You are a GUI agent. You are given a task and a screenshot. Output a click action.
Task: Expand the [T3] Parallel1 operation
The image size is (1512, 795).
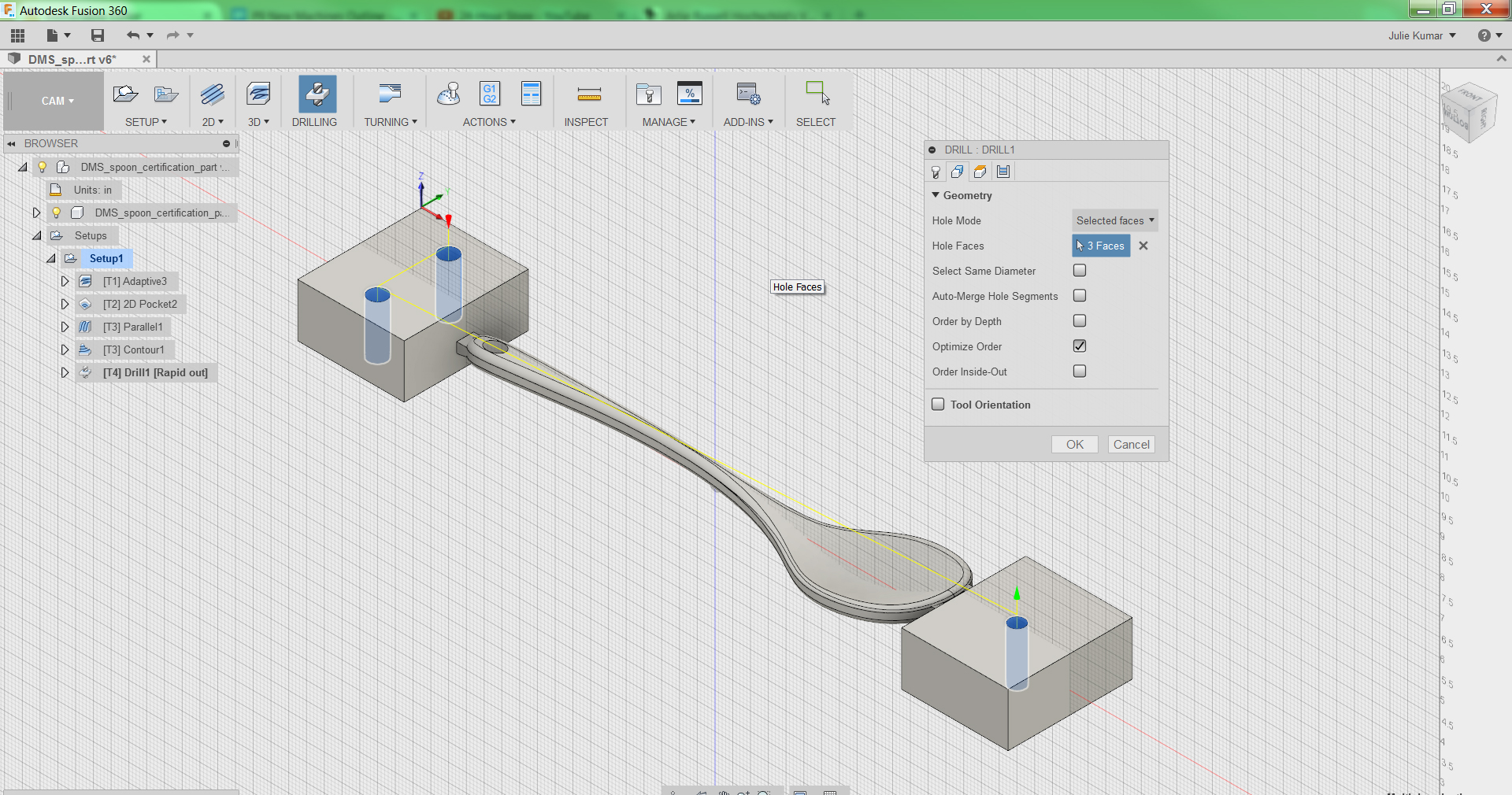coord(65,327)
